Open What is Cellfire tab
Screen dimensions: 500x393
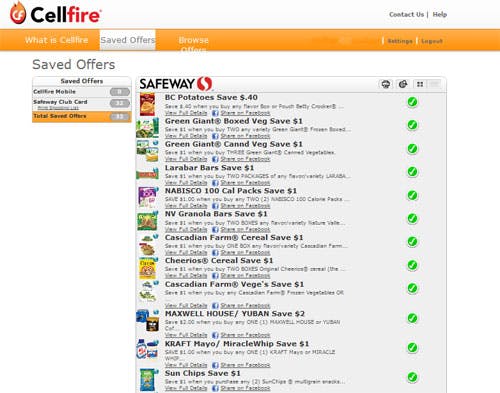click(x=56, y=40)
